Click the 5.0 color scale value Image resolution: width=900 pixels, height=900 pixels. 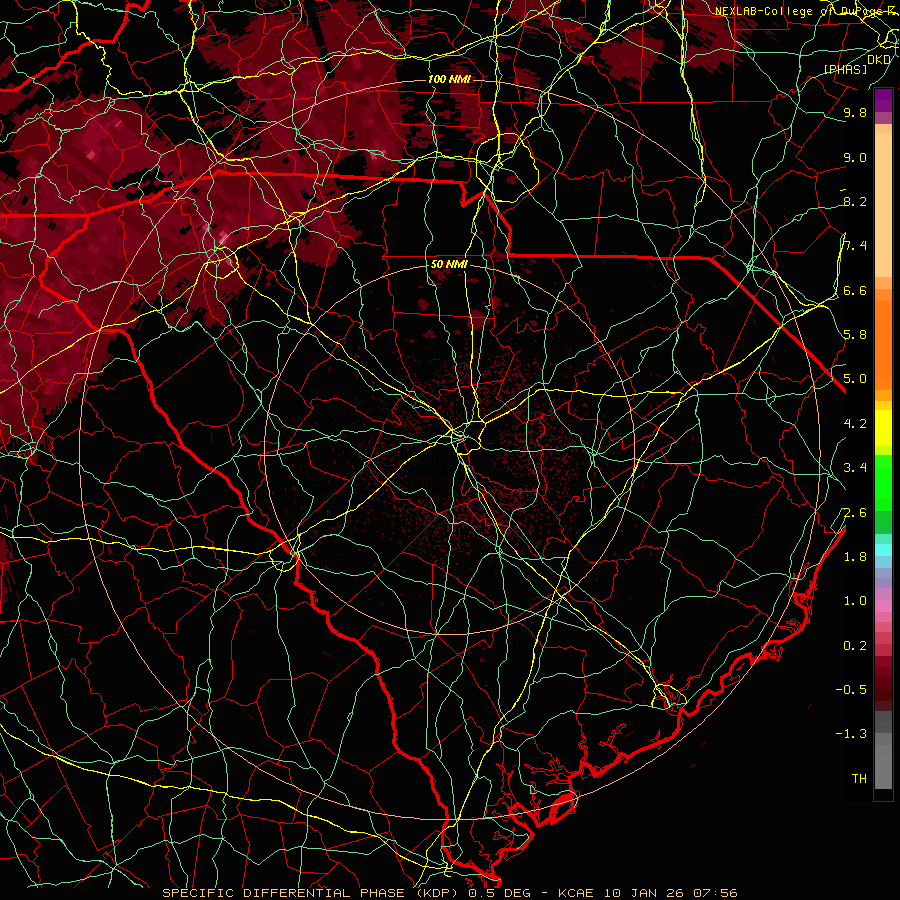point(855,379)
